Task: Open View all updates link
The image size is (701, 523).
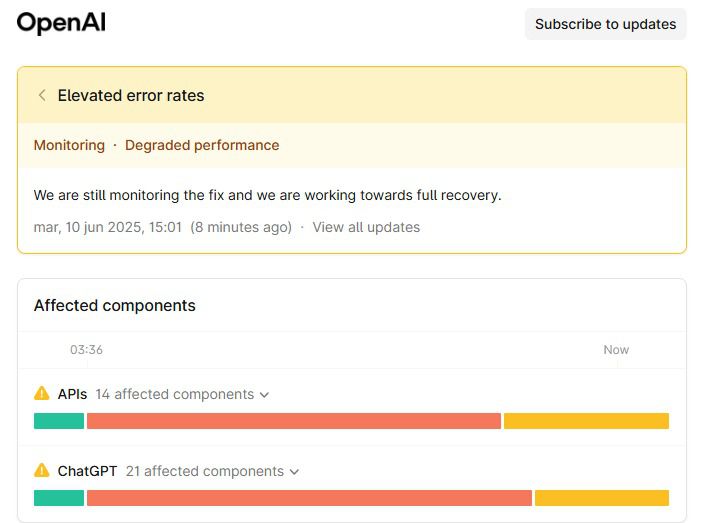Action: coord(366,227)
